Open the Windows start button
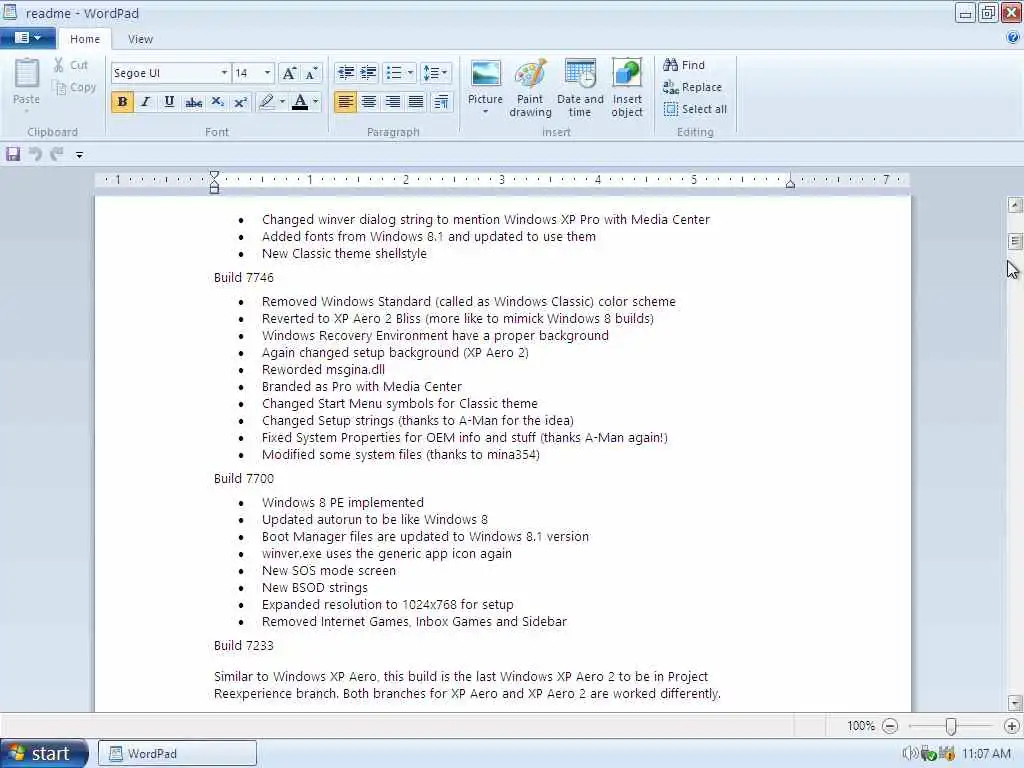The width and height of the screenshot is (1024, 768). tap(43, 754)
